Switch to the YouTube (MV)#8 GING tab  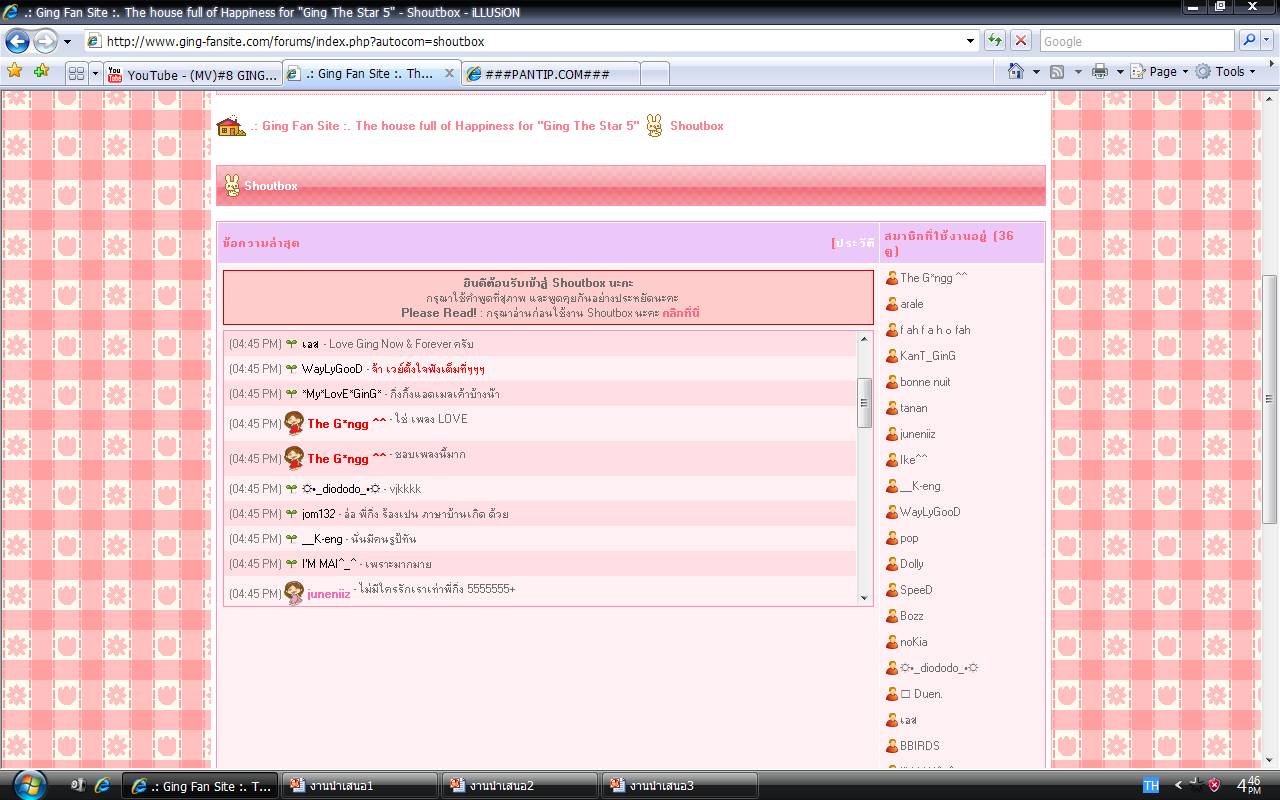(192, 74)
